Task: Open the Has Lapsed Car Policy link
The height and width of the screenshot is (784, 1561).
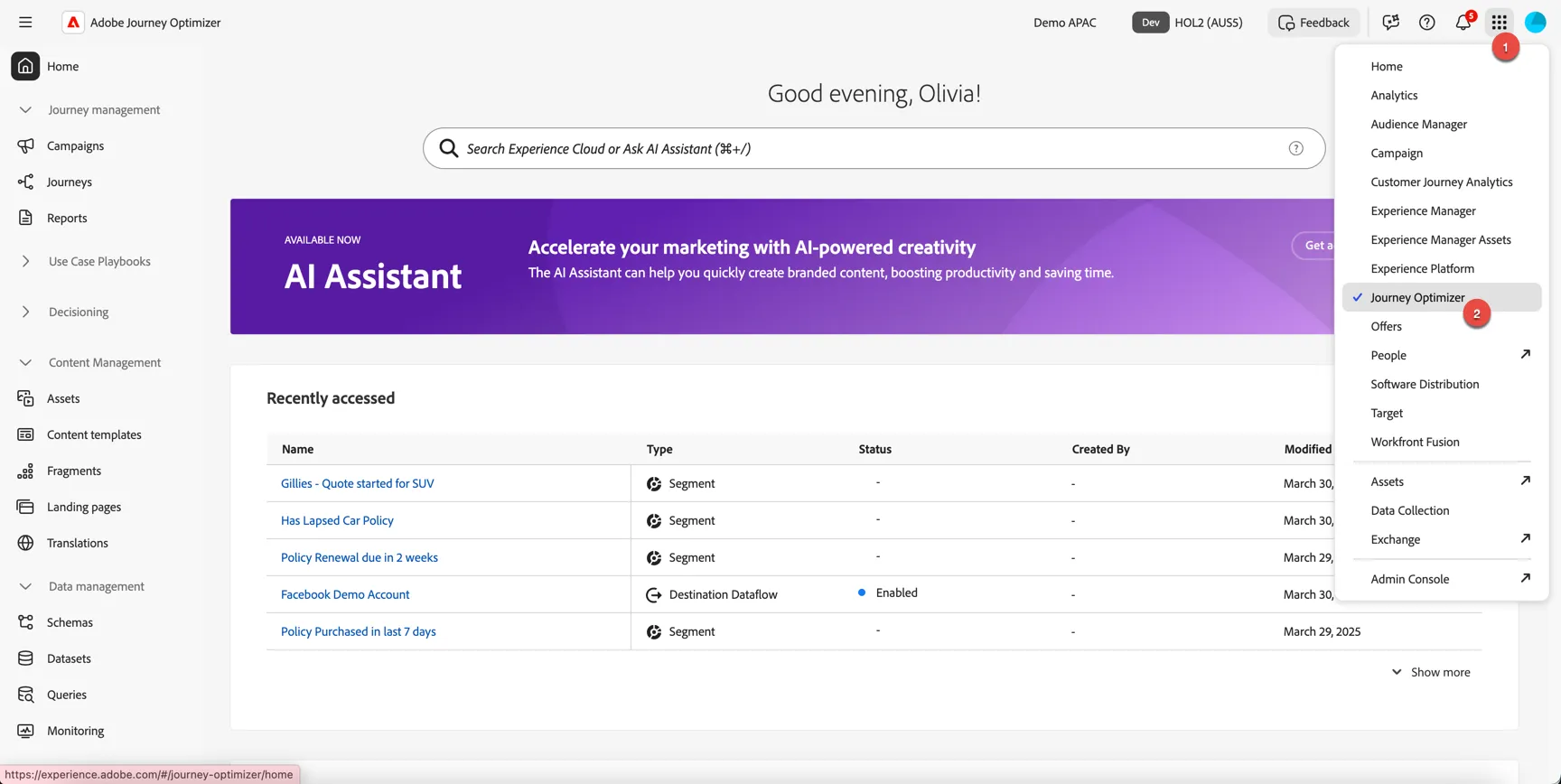Action: [x=337, y=520]
